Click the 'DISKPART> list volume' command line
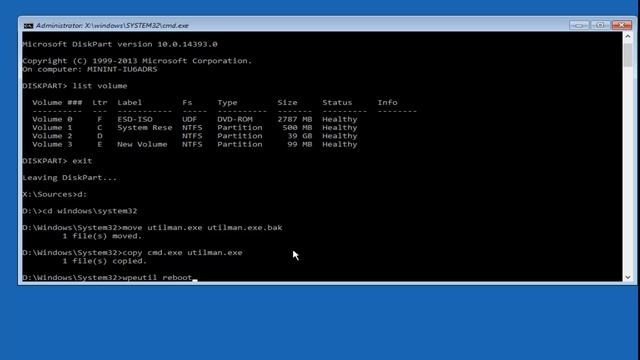Image resolution: width=640 pixels, height=360 pixels. [x=75, y=86]
